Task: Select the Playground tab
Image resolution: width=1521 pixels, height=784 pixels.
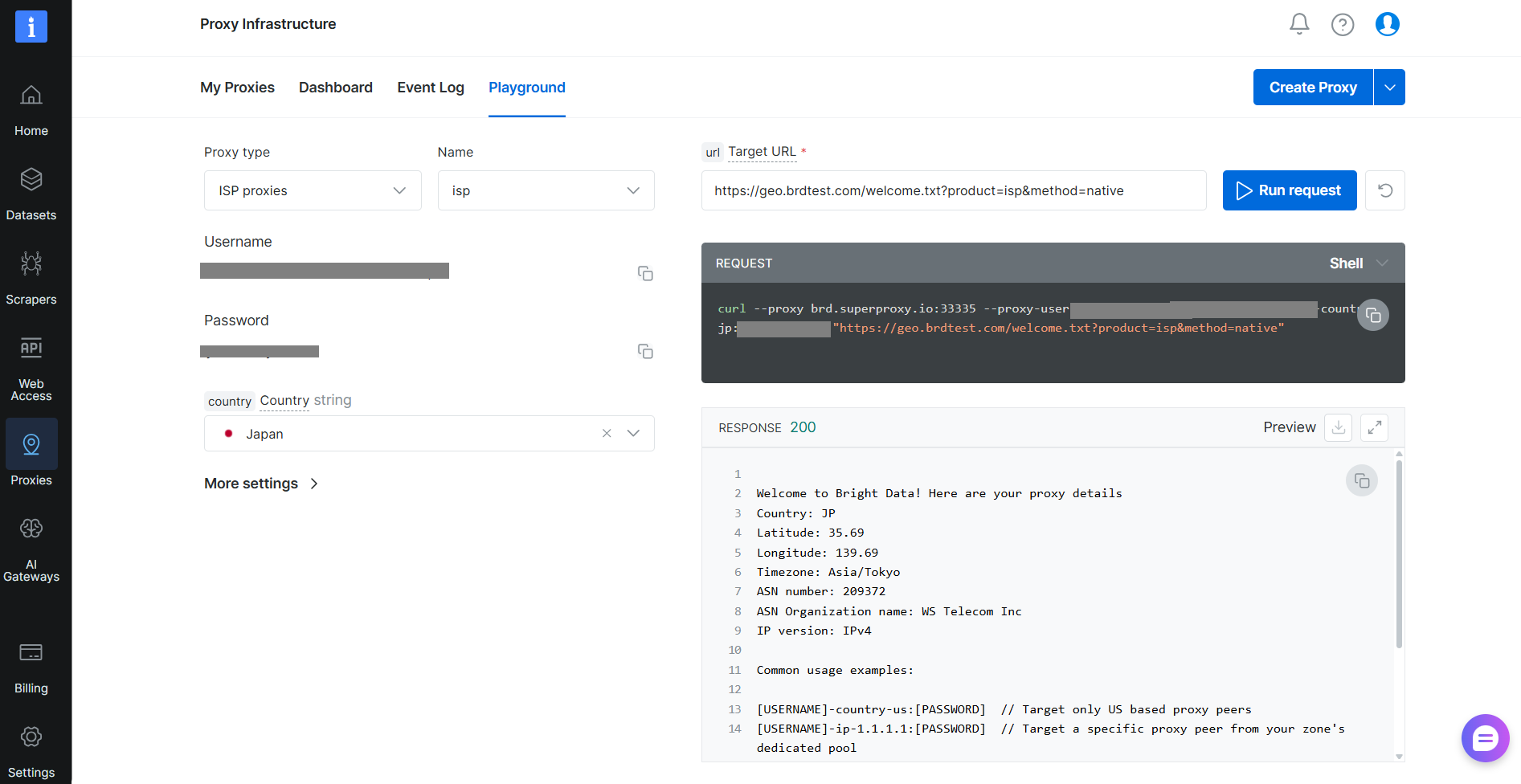Action: 527,88
